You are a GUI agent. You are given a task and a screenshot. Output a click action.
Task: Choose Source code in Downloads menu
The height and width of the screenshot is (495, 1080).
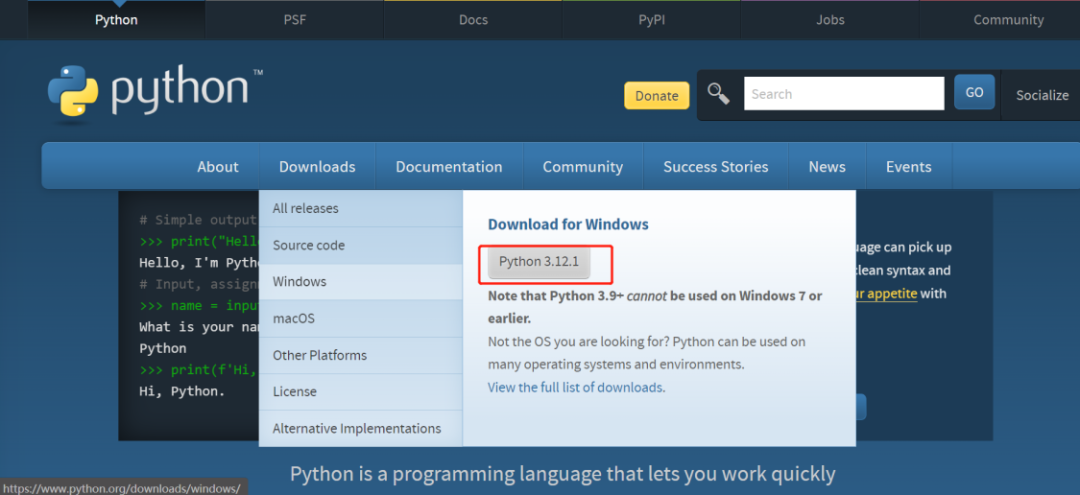[x=308, y=245]
